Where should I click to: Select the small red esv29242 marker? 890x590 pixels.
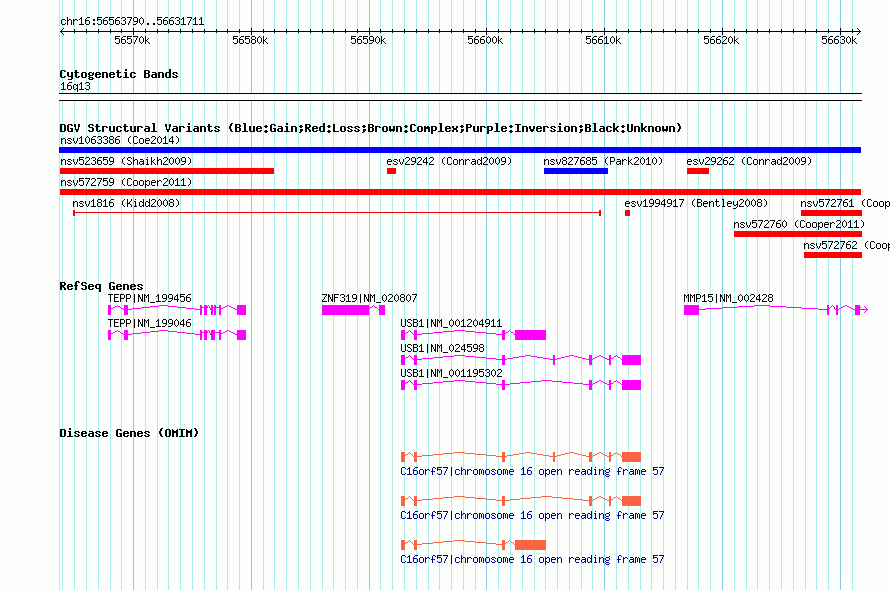coord(392,171)
